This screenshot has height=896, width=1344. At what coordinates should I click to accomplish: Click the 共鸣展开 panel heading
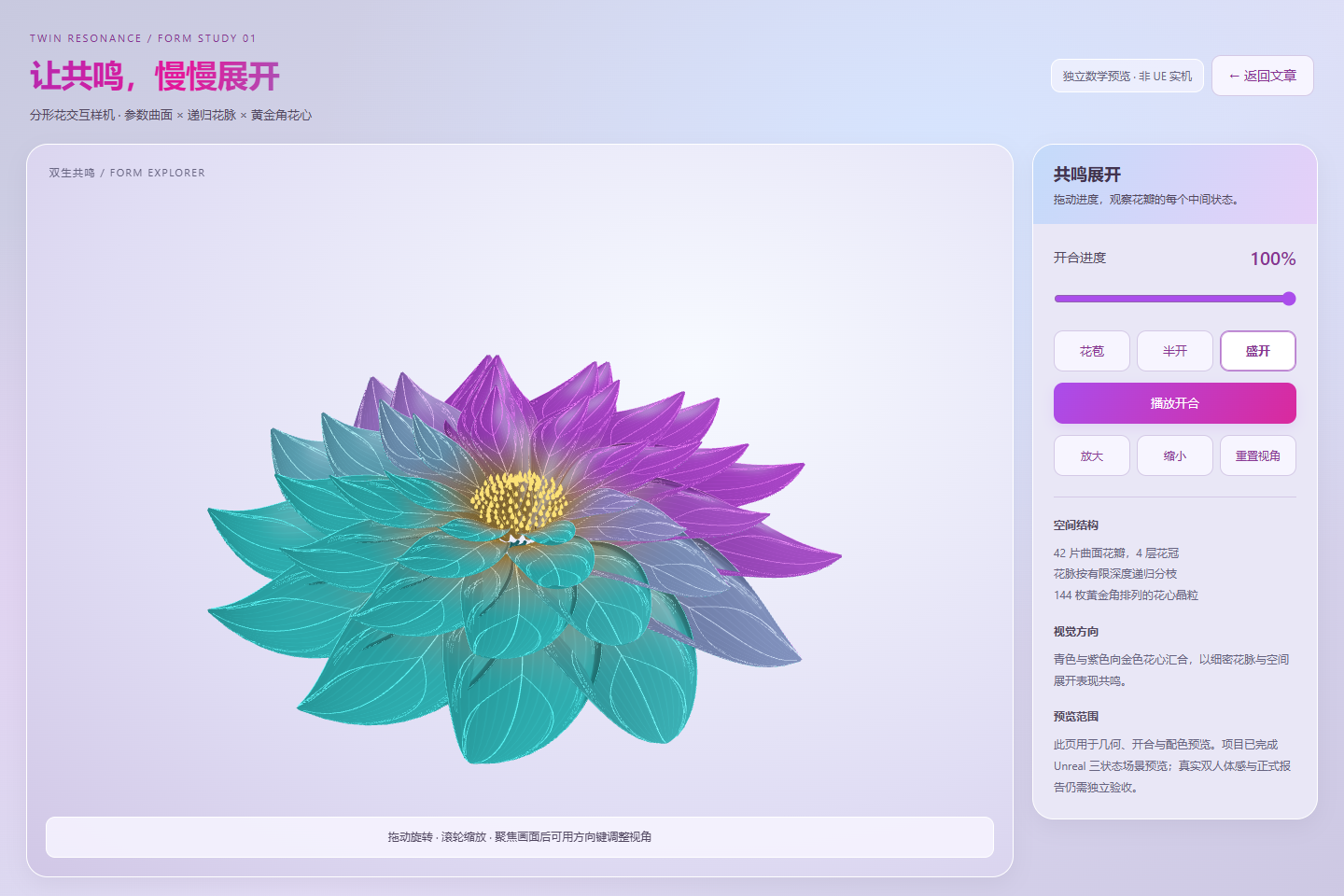(x=1087, y=175)
